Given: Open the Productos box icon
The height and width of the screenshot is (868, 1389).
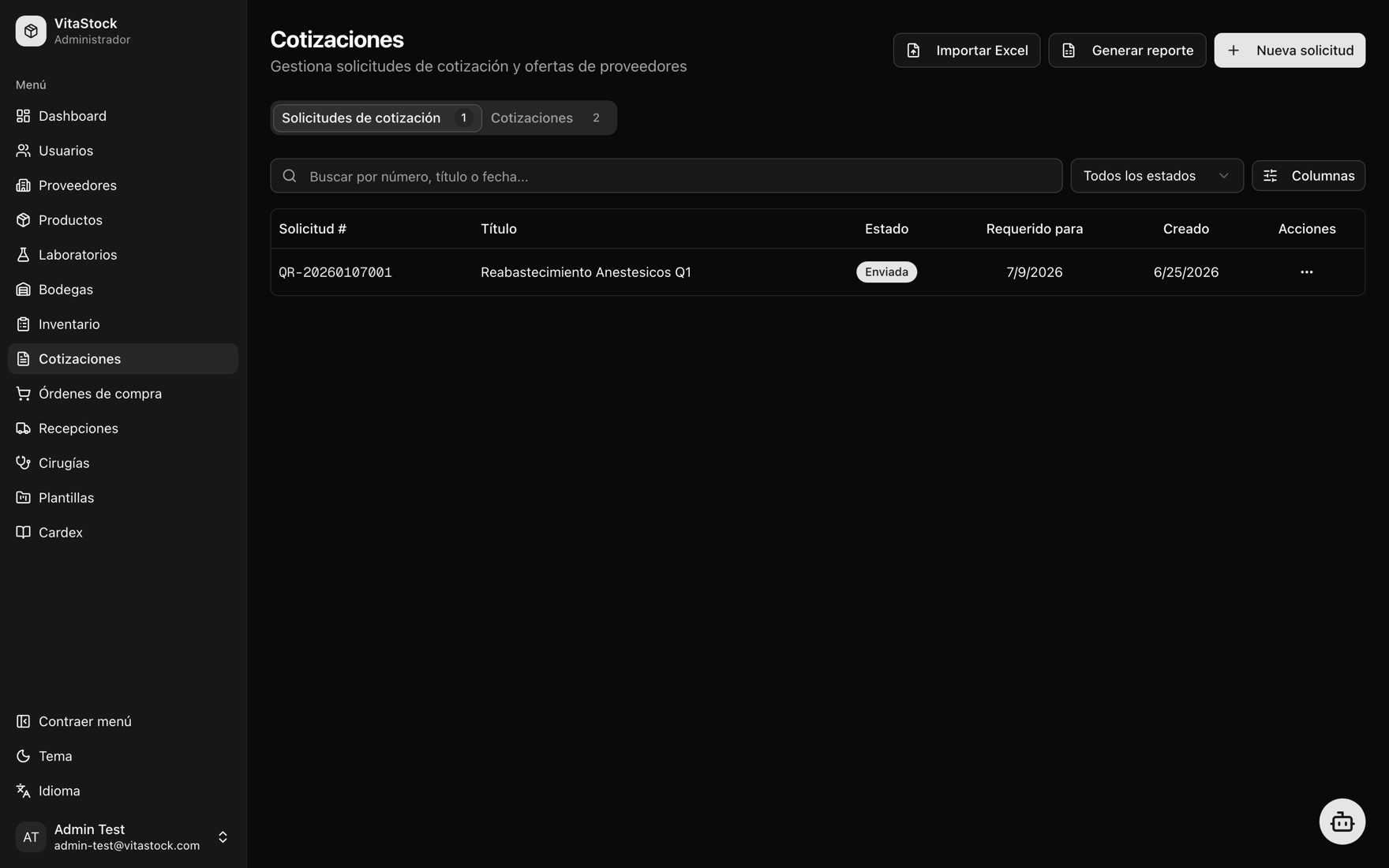Looking at the screenshot, I should pyautogui.click(x=23, y=220).
